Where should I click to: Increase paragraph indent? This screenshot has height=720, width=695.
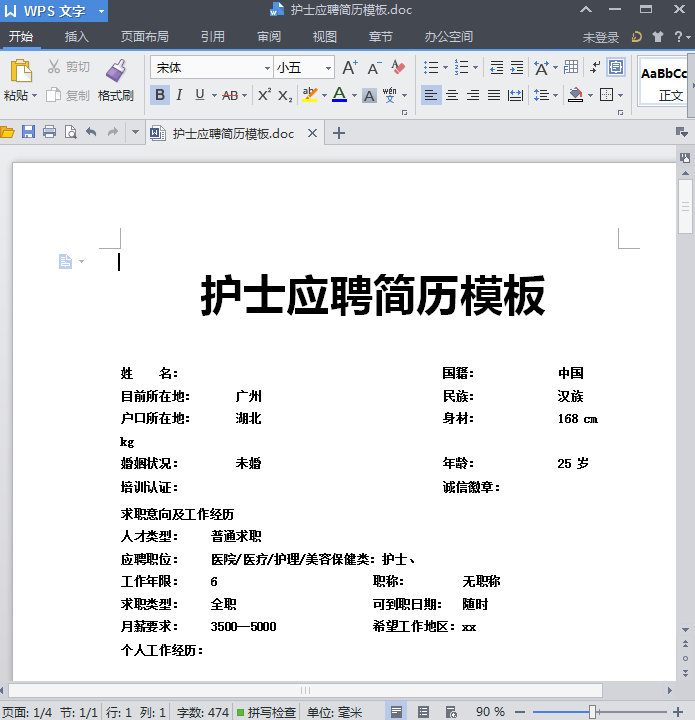click(x=517, y=68)
